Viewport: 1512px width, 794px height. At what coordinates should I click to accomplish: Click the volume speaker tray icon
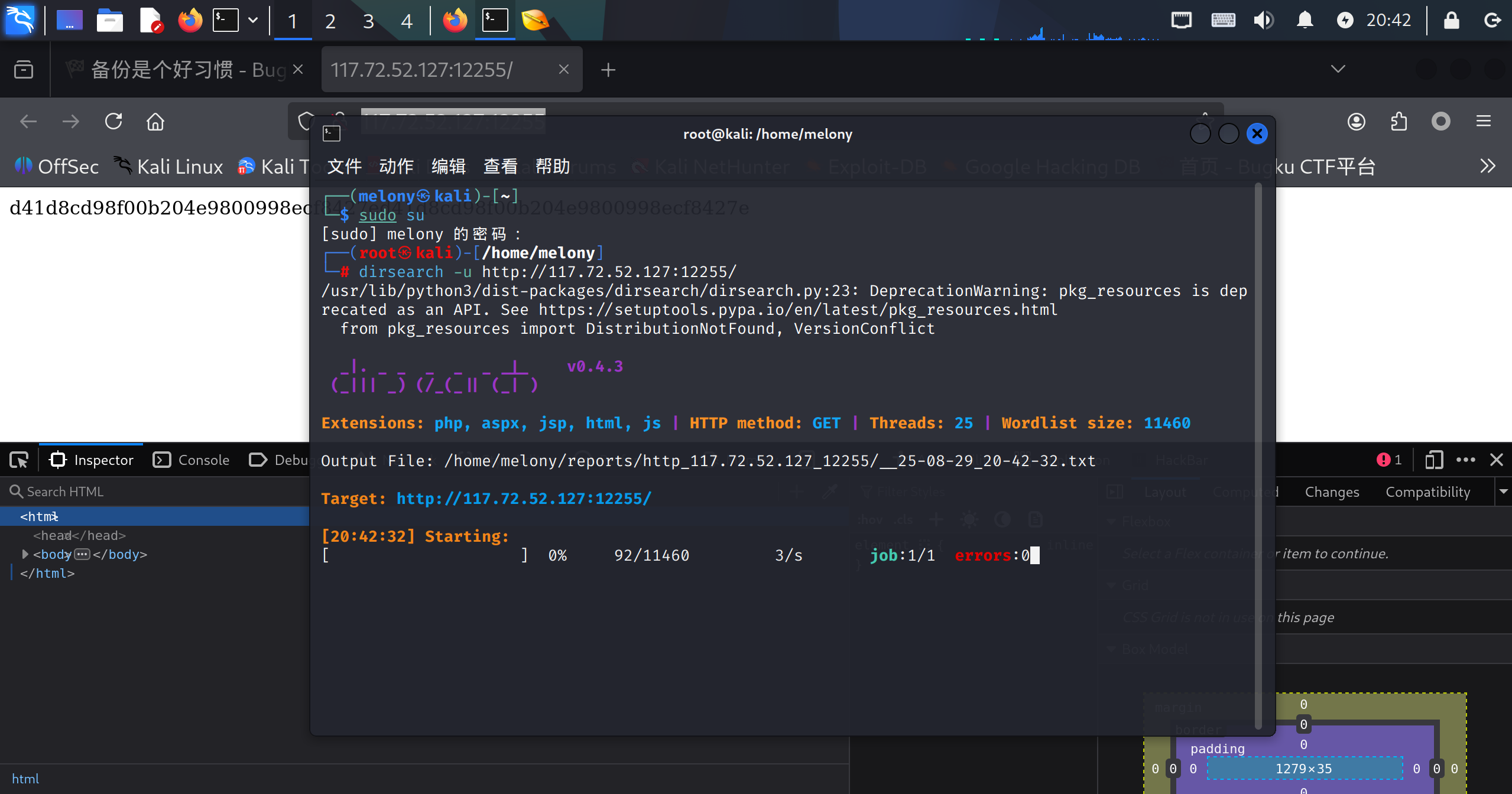pos(1263,21)
